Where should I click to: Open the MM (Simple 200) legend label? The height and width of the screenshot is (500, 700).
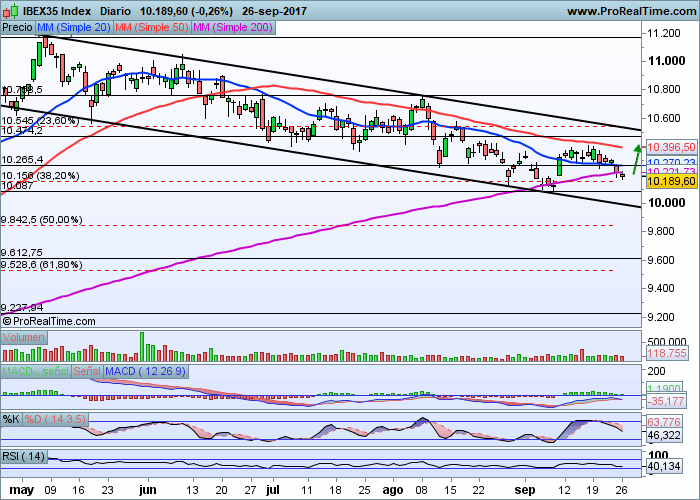pos(233,28)
